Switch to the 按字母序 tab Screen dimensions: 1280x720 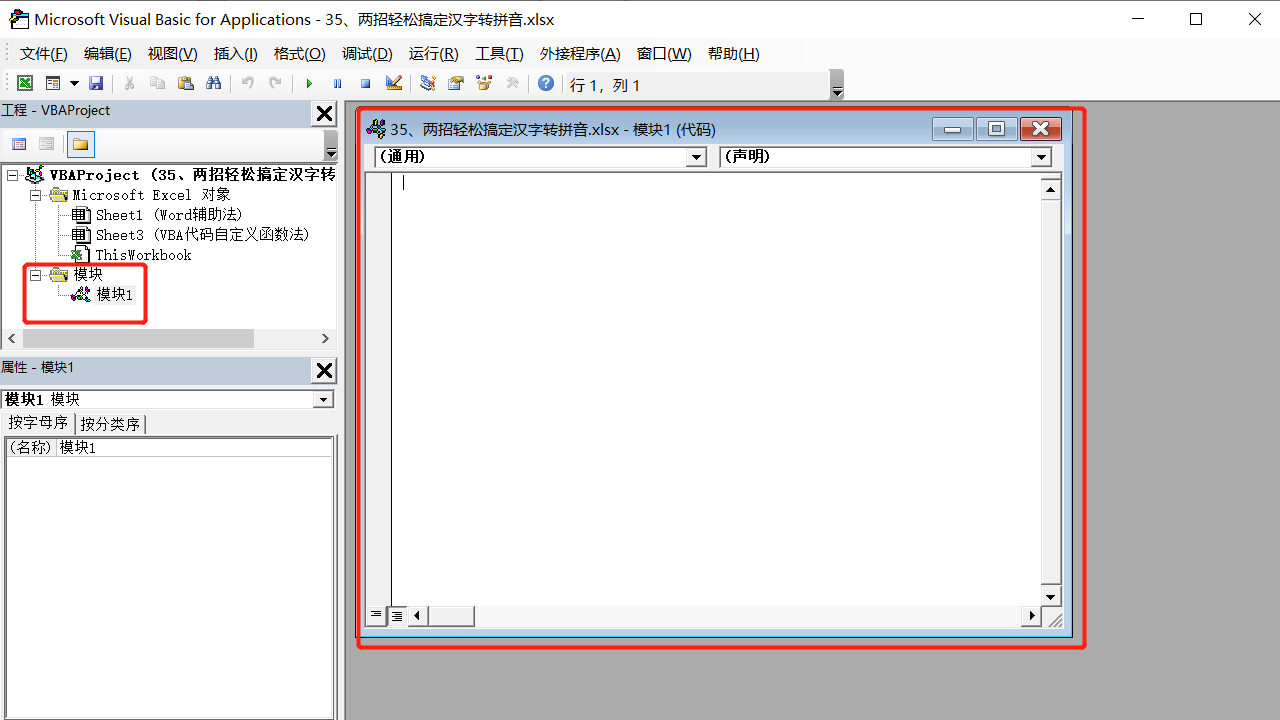(38, 423)
